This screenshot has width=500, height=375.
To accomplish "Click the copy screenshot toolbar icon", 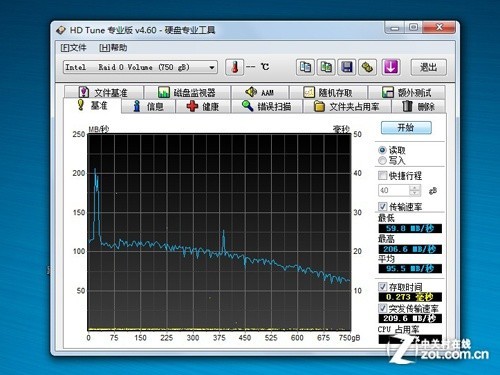I will tap(326, 67).
